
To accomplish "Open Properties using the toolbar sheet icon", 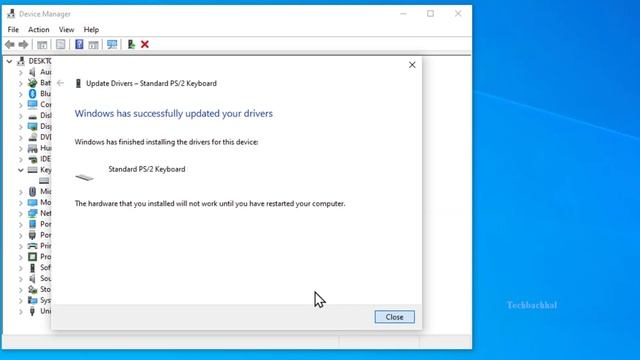I will pos(60,44).
